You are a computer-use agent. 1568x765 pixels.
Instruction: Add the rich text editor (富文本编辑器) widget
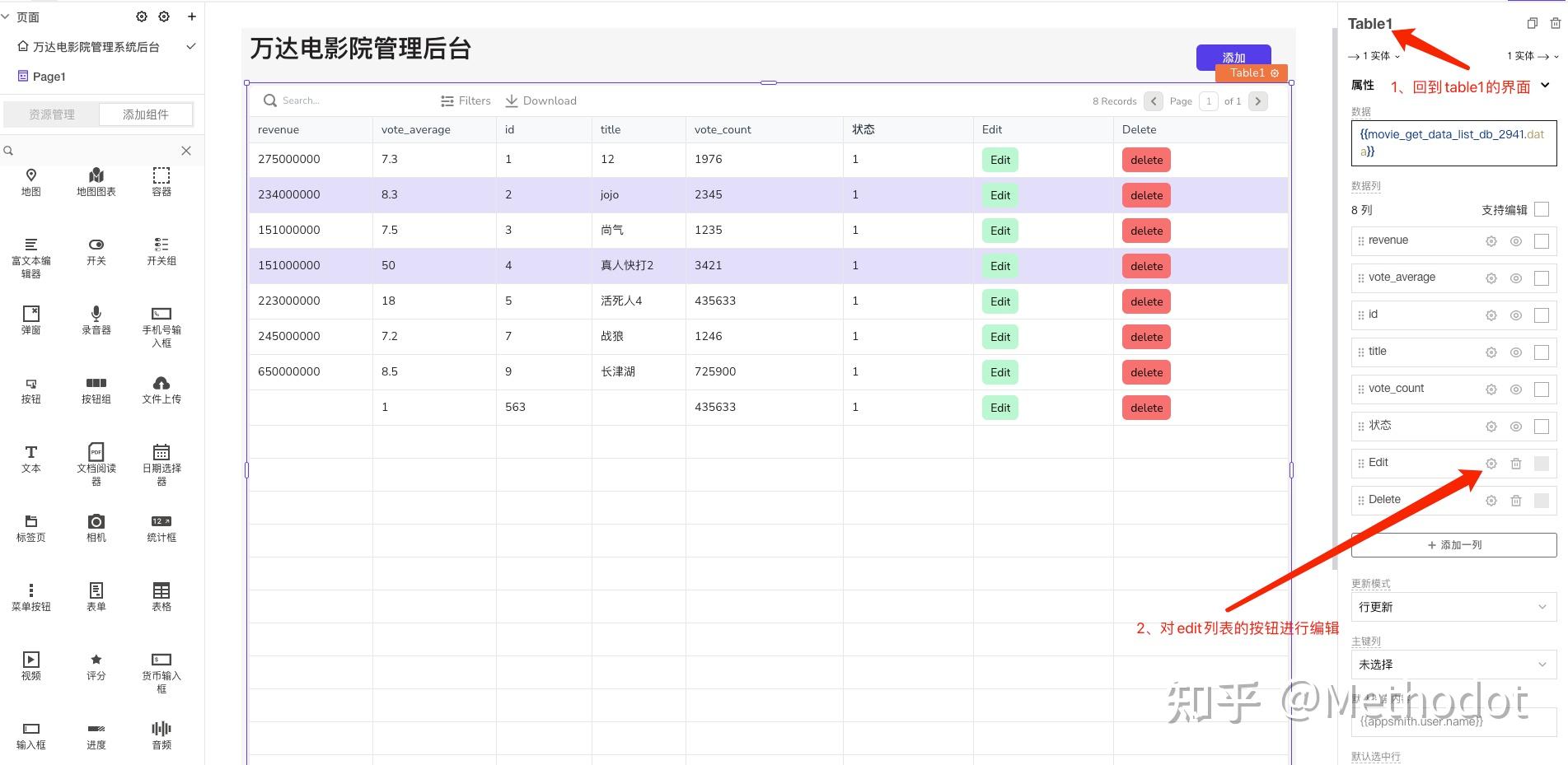click(x=30, y=258)
